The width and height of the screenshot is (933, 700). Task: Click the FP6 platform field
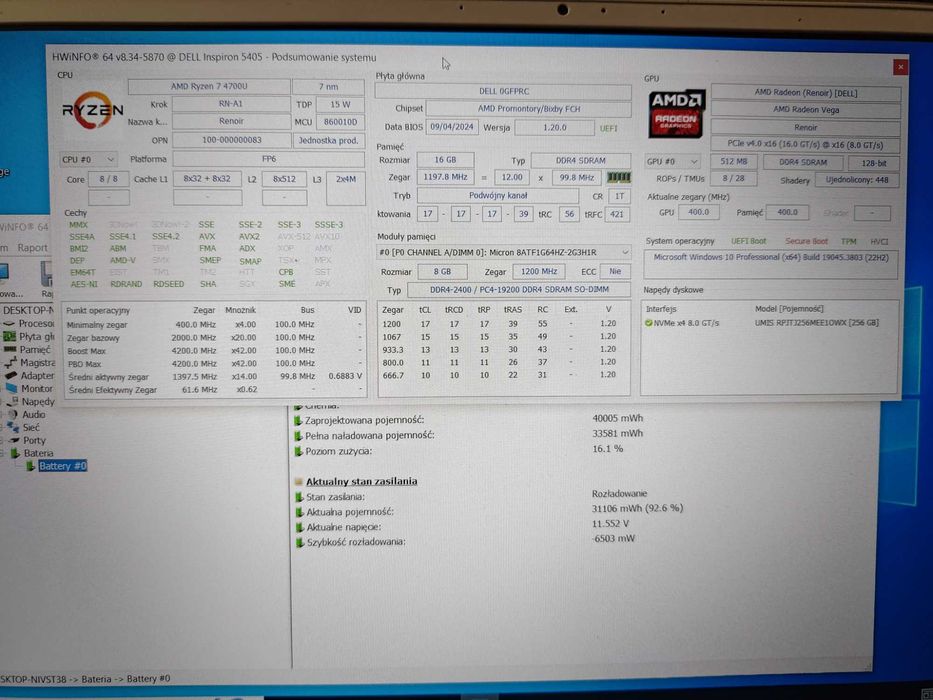[x=268, y=159]
